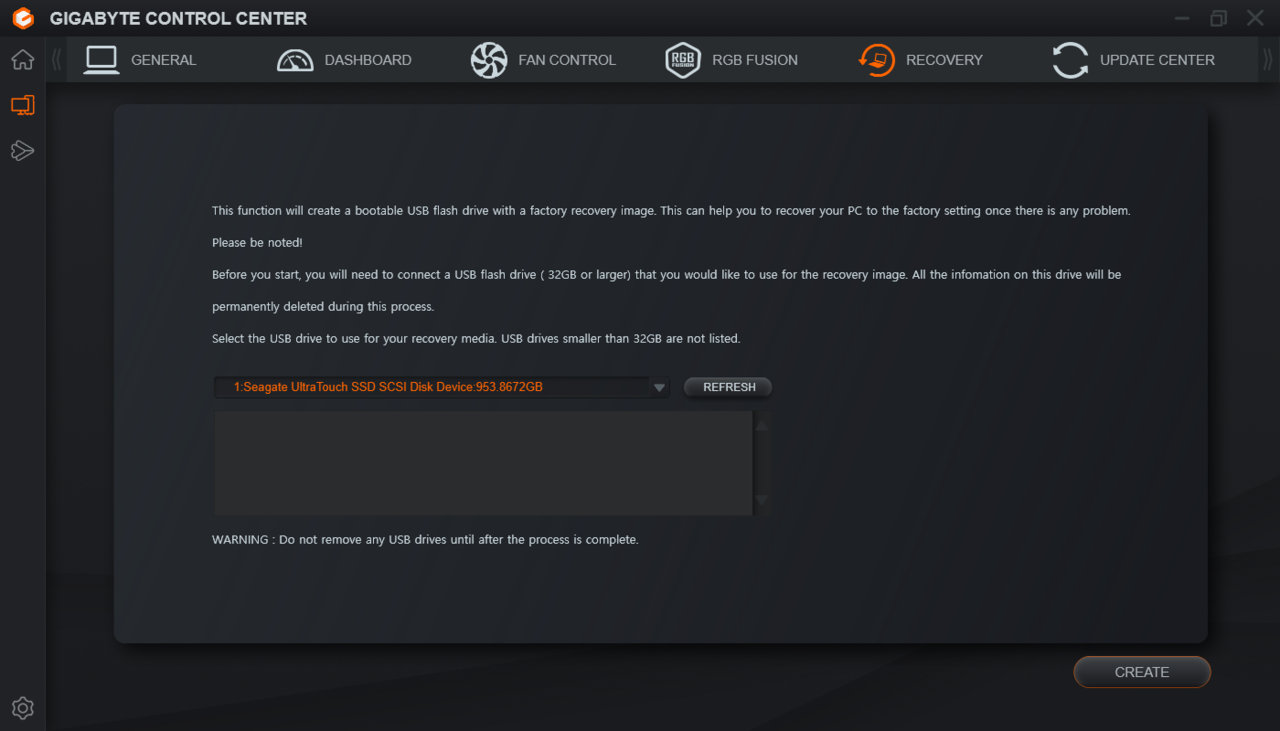Screen dimensions: 1280x731
Task: Expand the USB drive selection dropdown arrow
Action: click(659, 387)
